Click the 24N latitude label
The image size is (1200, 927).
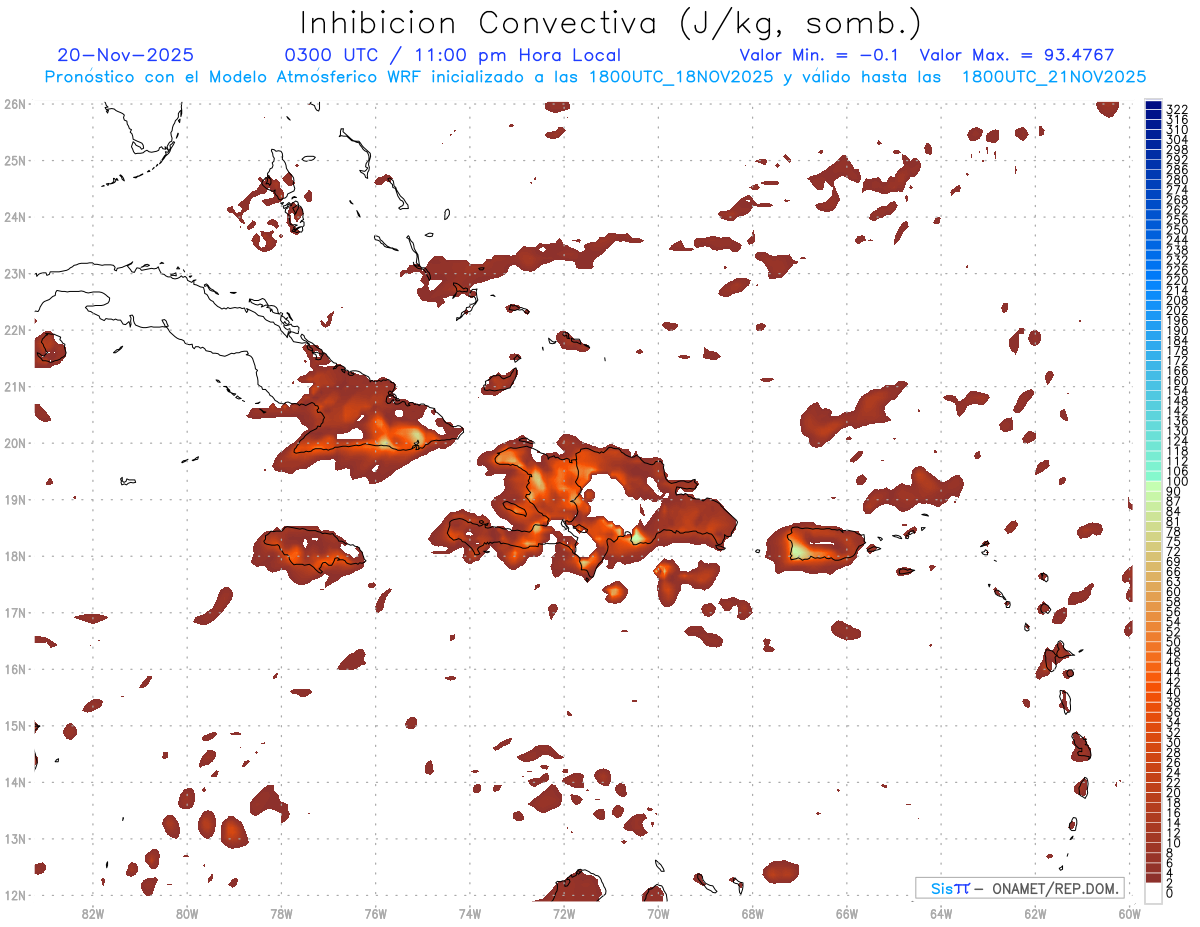click(15, 216)
